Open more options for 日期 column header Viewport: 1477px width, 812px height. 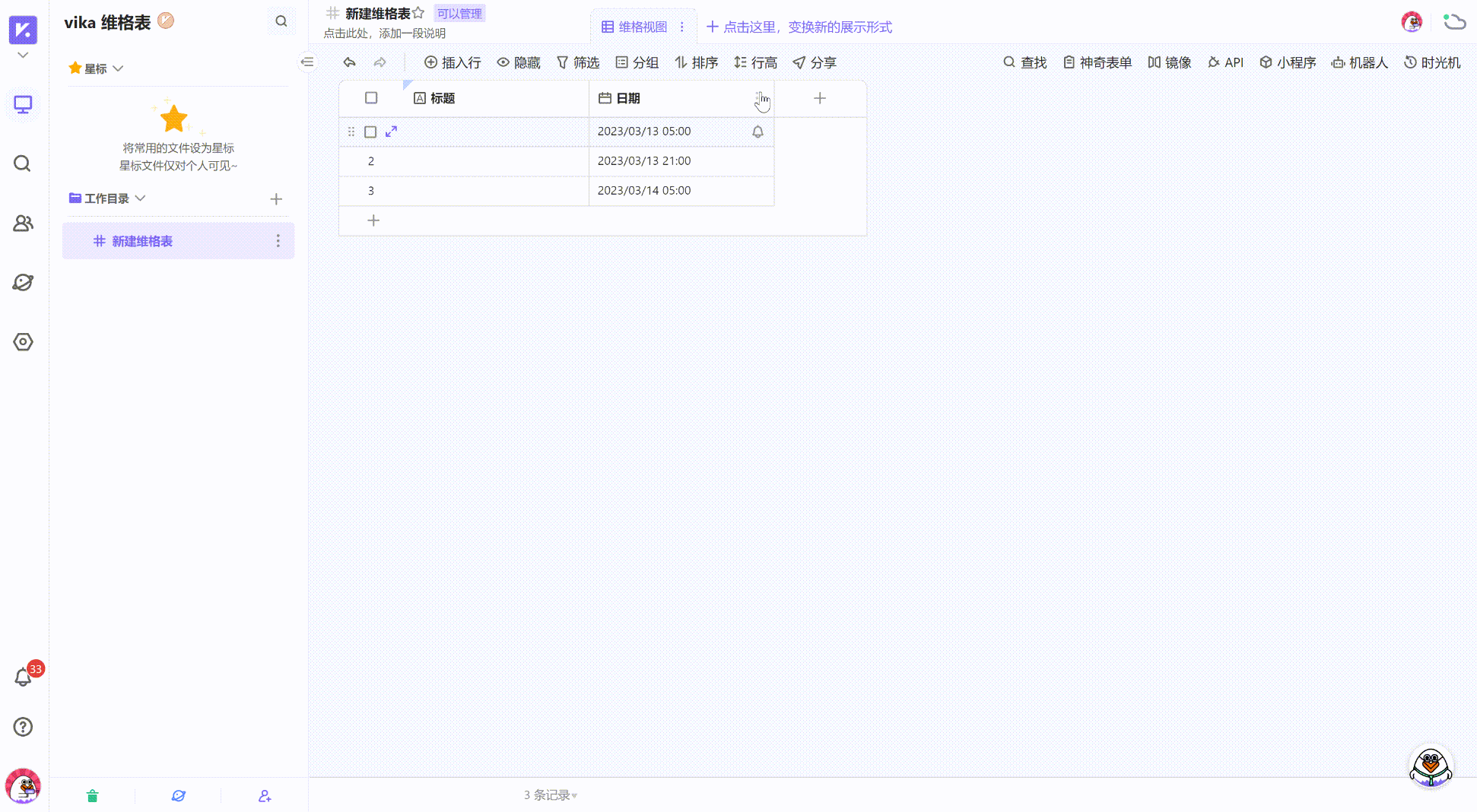click(761, 98)
